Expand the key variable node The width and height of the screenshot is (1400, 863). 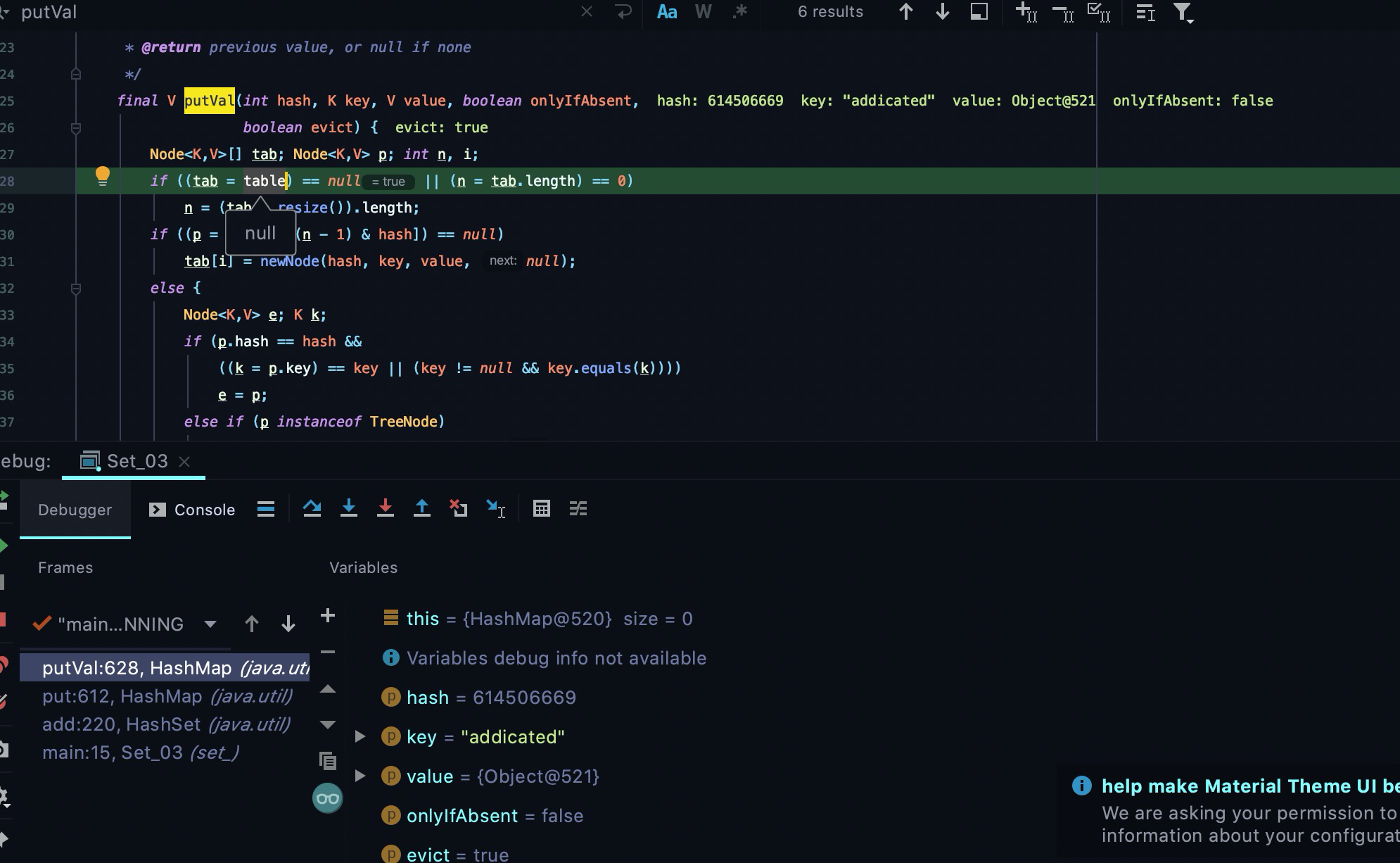click(x=360, y=736)
